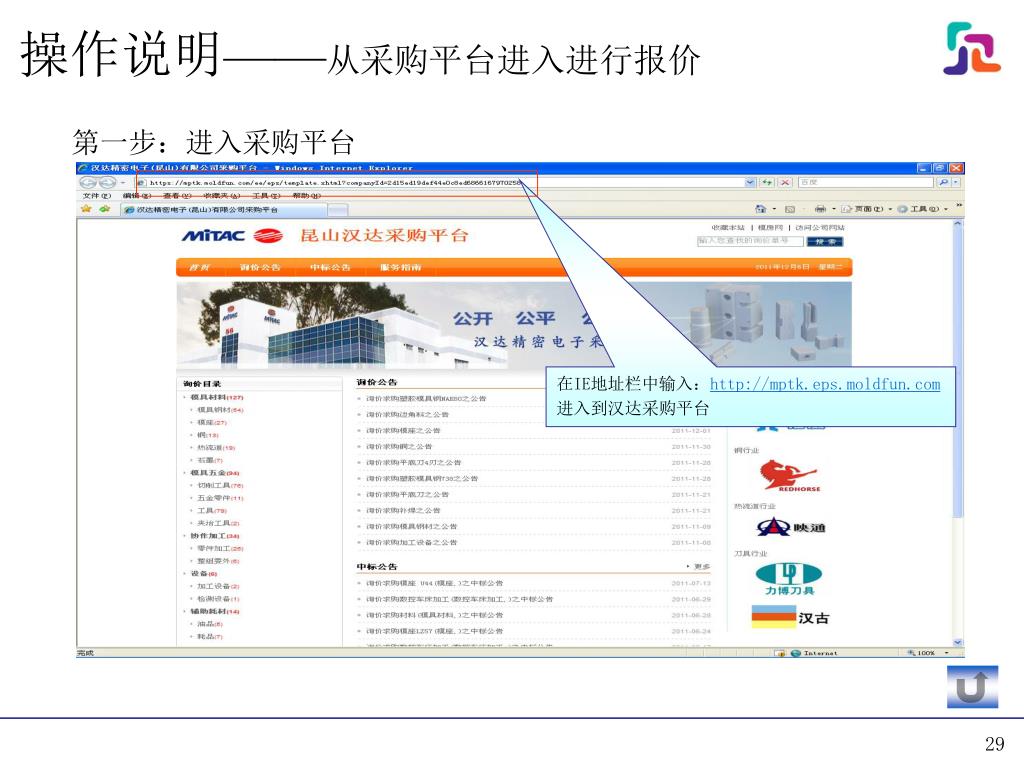Open the 询价求购模座之公告 announcement
The width and height of the screenshot is (1024, 768).
[403, 430]
